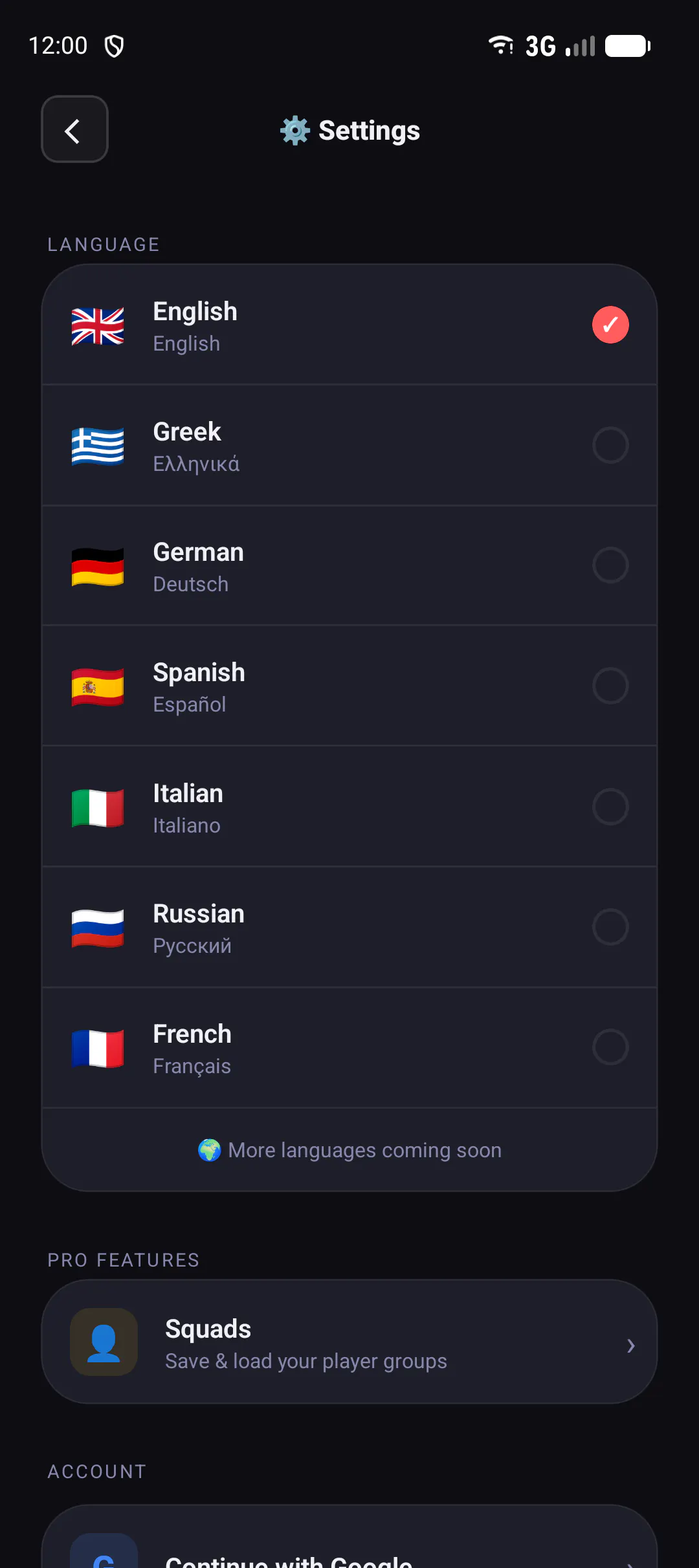Tap the French flag icon
The image size is (699, 1568).
pos(98,1049)
